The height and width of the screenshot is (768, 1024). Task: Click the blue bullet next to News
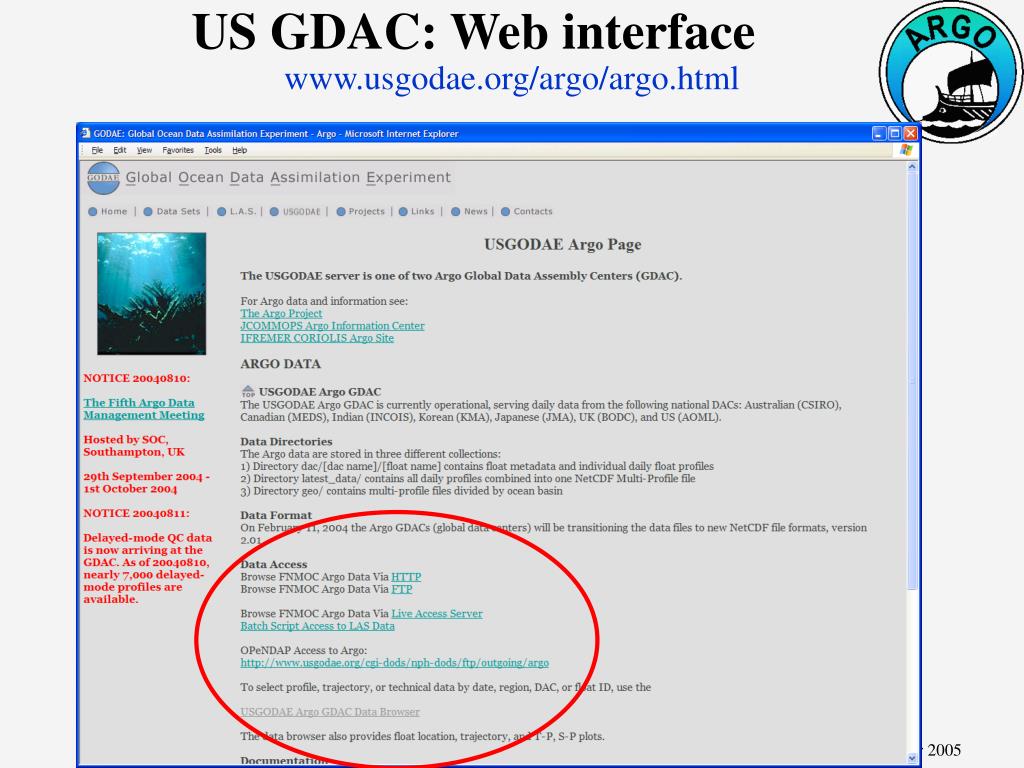pyautogui.click(x=456, y=212)
